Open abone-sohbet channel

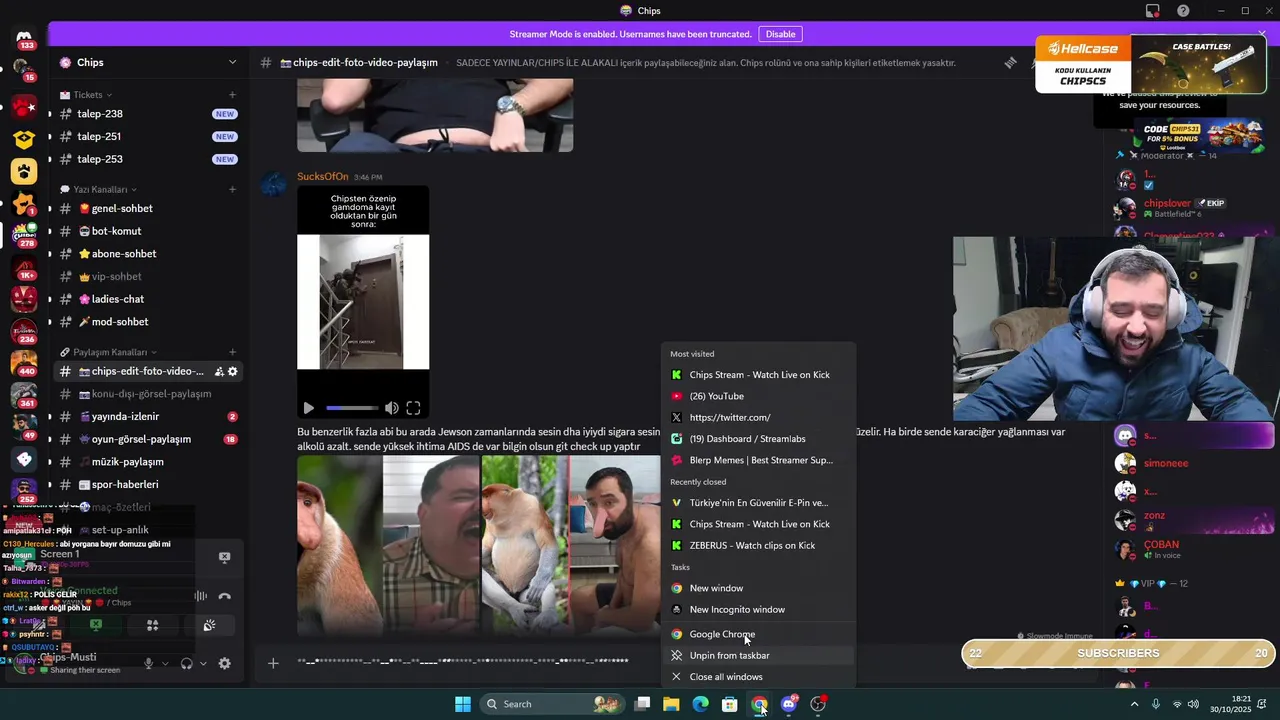tap(148, 254)
